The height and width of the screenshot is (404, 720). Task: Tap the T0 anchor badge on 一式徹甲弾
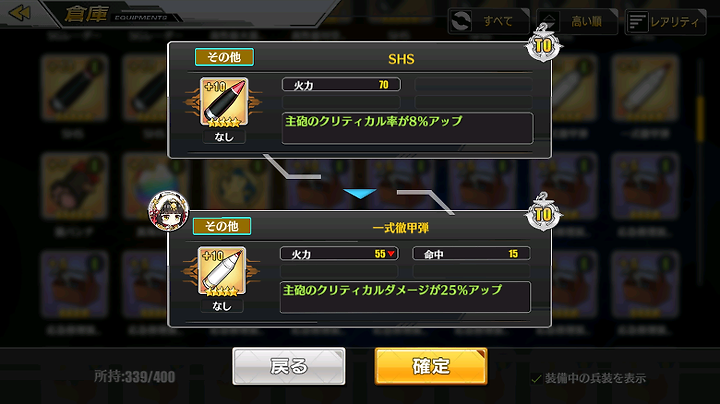[543, 212]
